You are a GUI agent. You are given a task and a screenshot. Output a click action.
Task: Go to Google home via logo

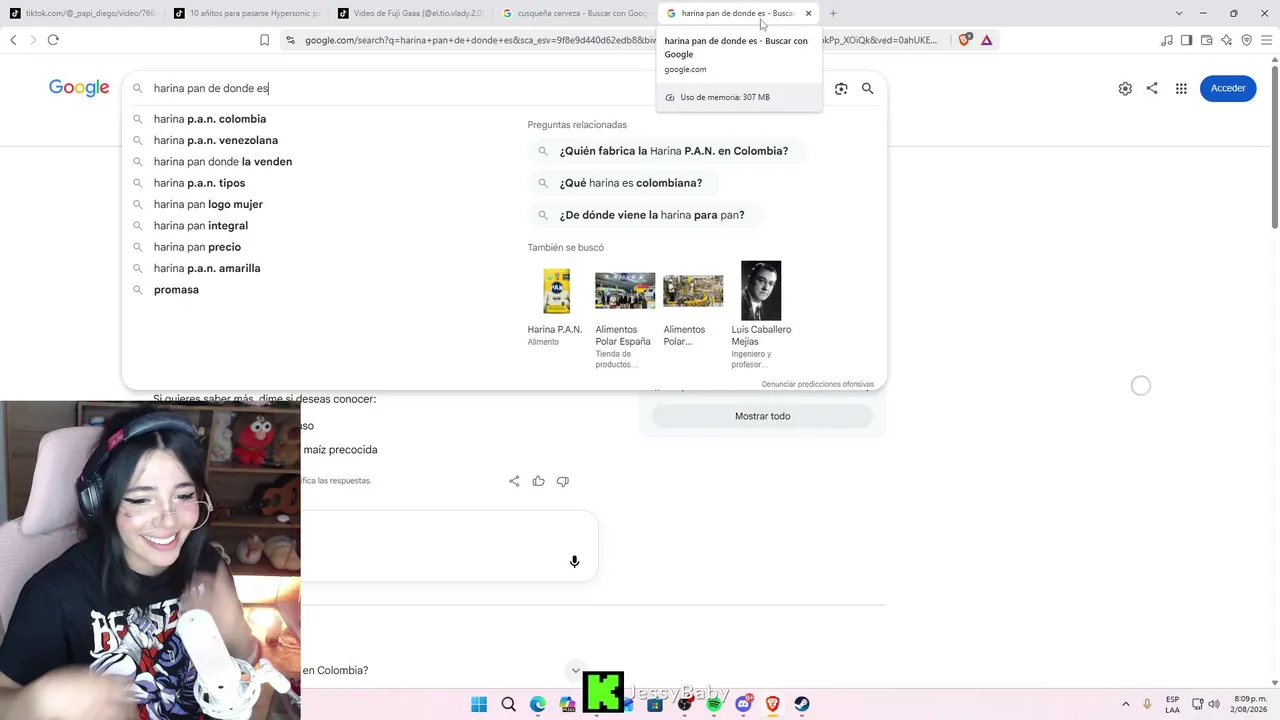point(79,88)
